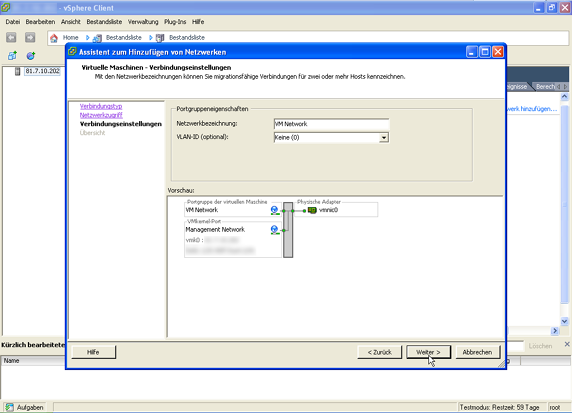Click the Löschen button behind the wizard
572x413 pixels.
540,346
